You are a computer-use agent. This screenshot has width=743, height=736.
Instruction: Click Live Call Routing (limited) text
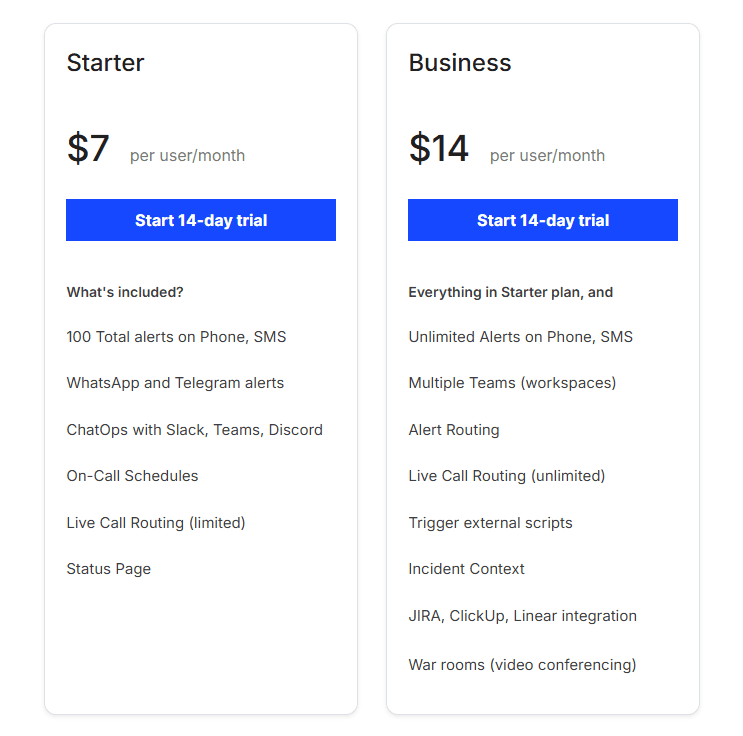coord(155,523)
